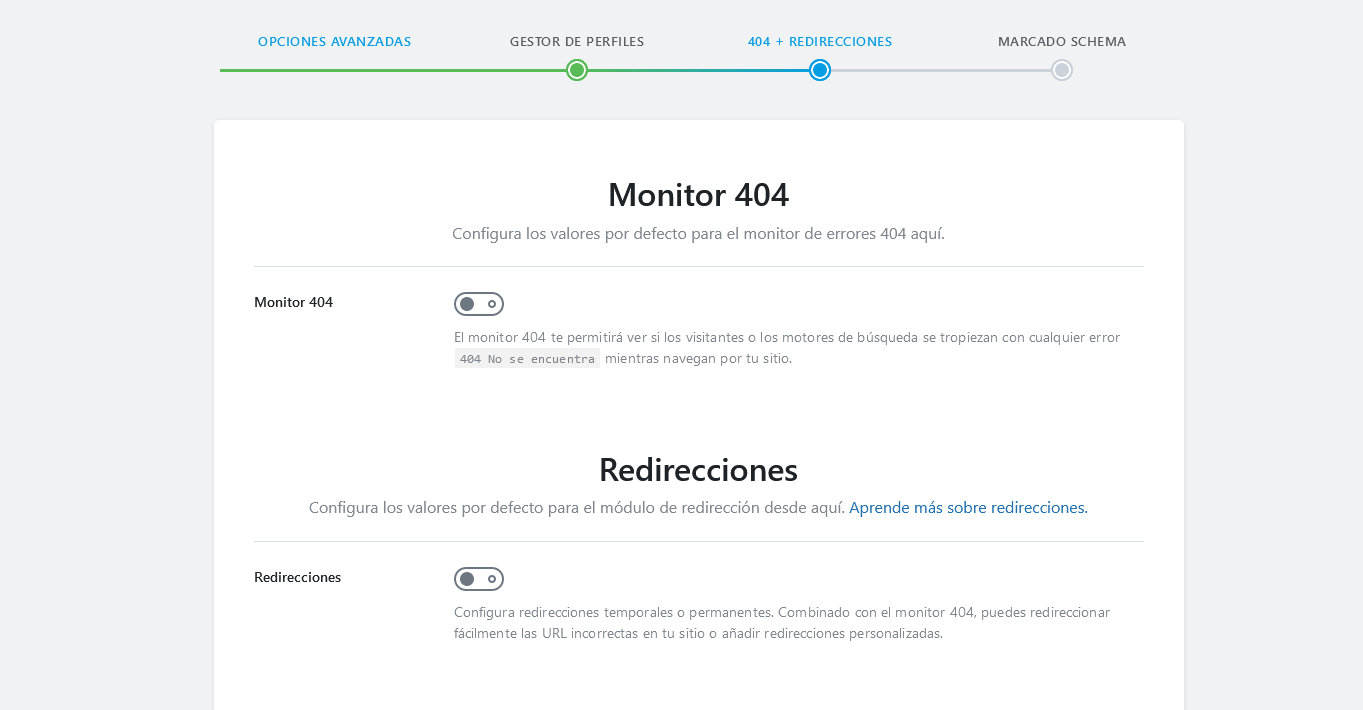Click the Redirecciones setting label
The image size is (1363, 710).
tap(297, 577)
